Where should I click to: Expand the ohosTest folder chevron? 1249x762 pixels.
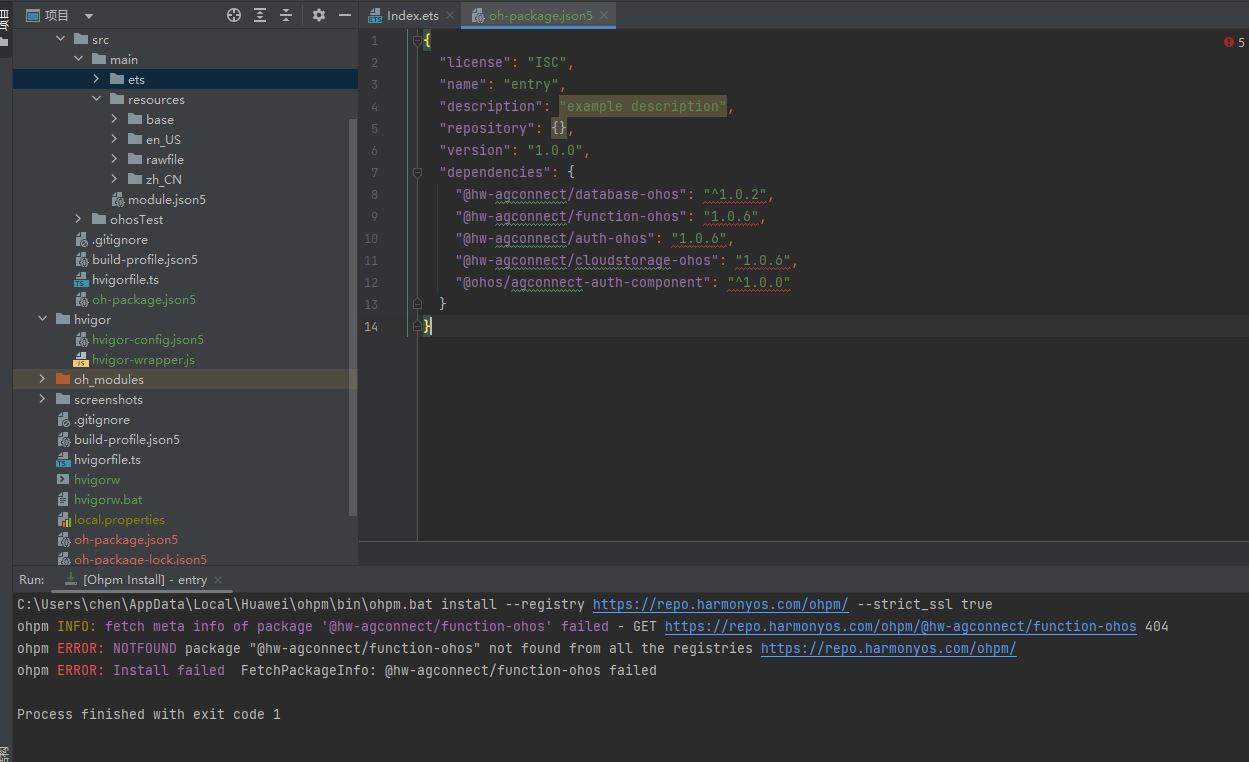tap(78, 219)
